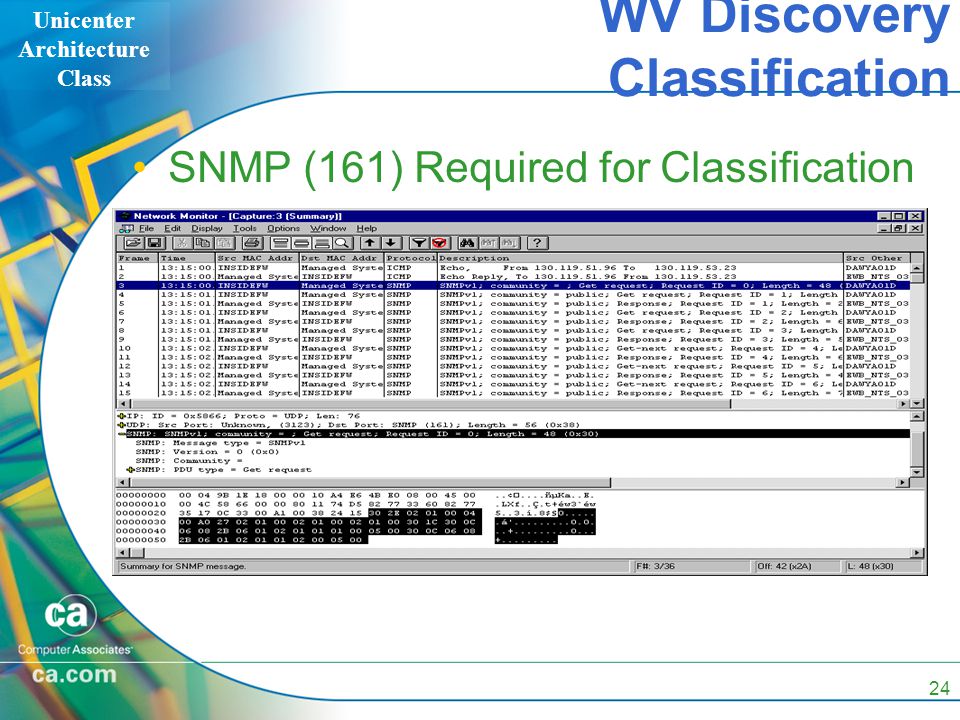Click the Off: 42 (x2A) status field

797,566
